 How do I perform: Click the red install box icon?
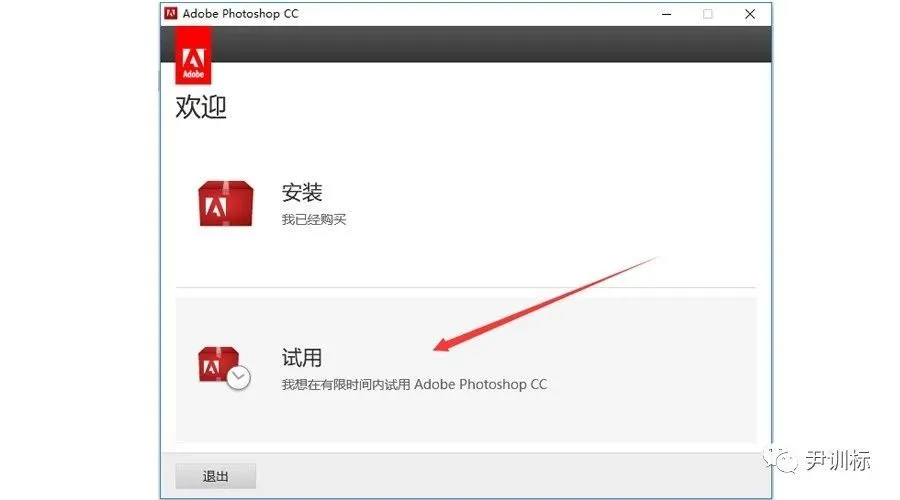(226, 204)
